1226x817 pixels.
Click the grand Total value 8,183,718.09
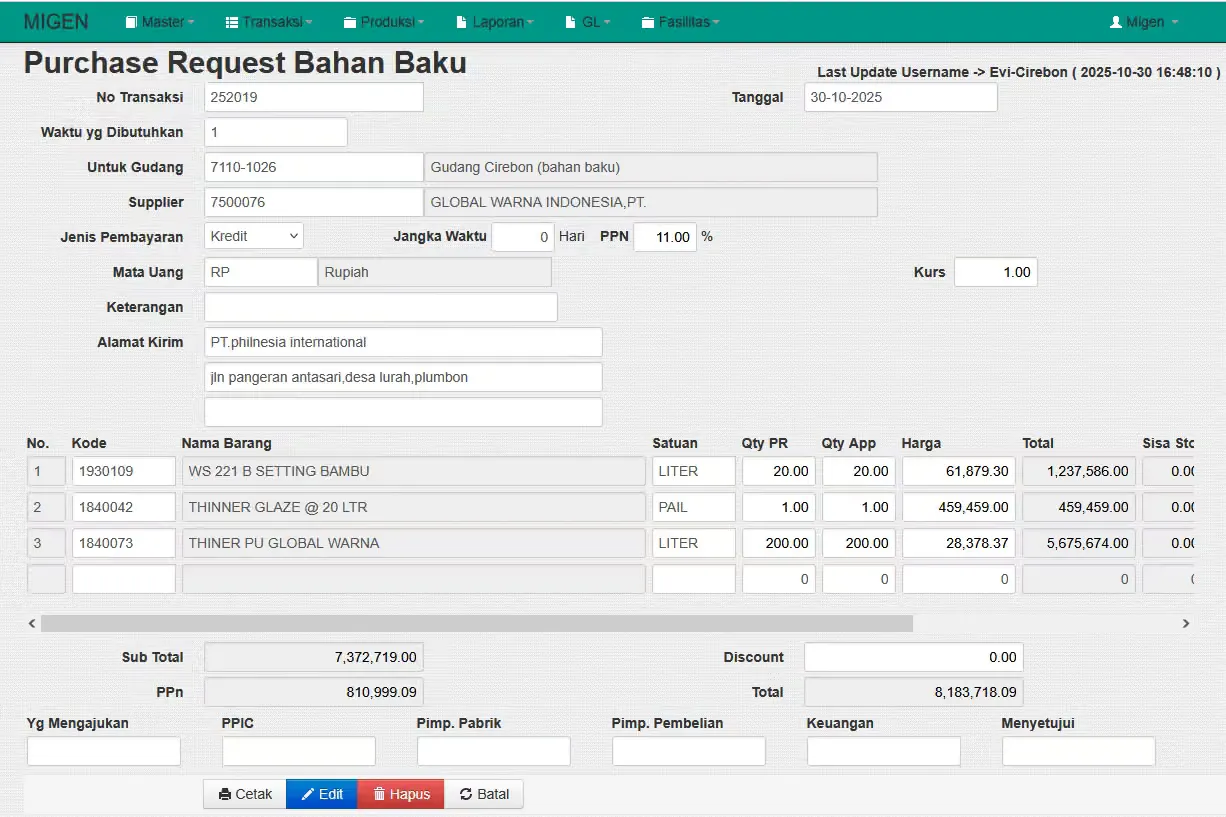(913, 692)
